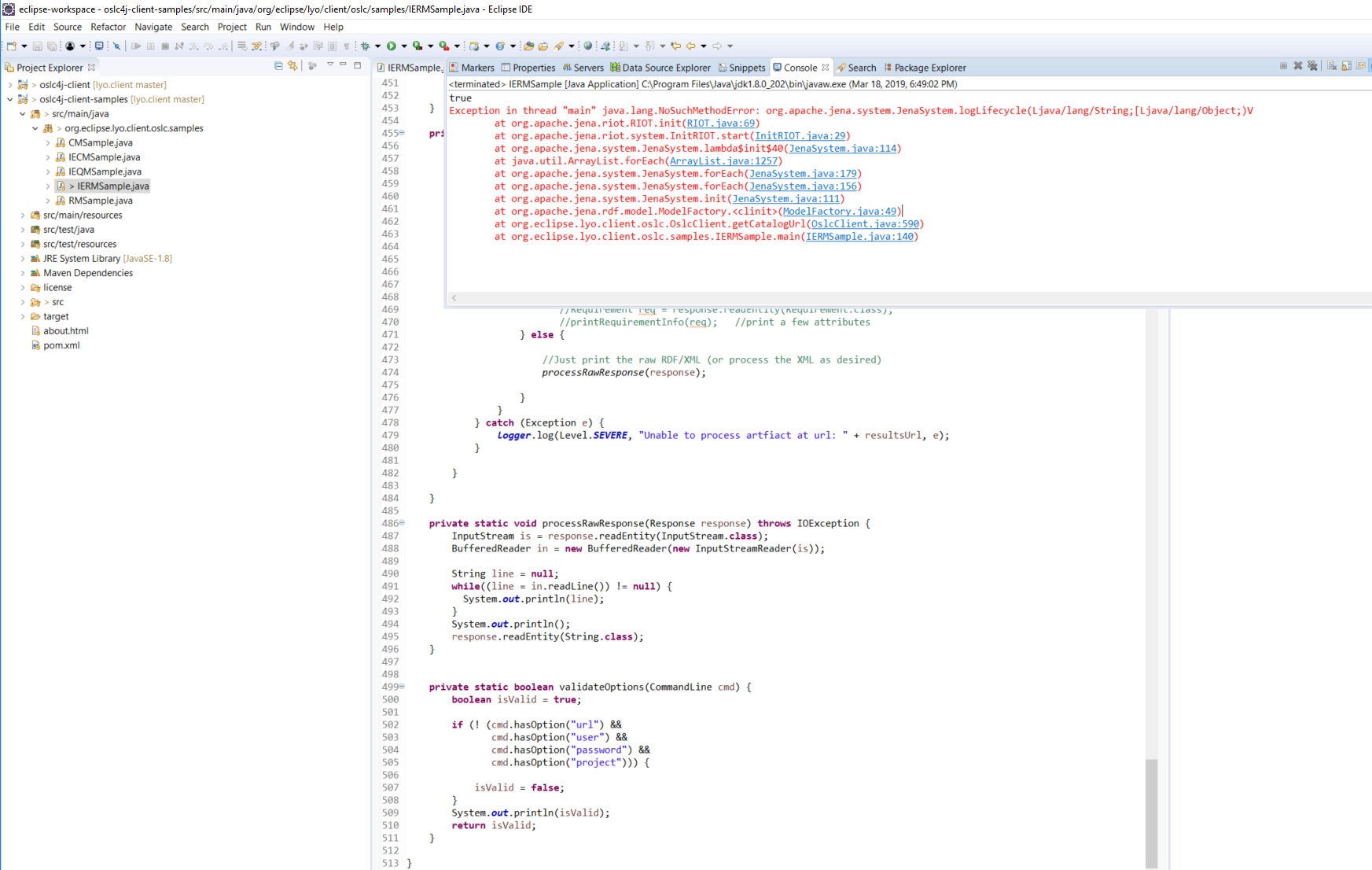Remove all terminated launches in Console
This screenshot has height=870, width=1372.
pyautogui.click(x=1312, y=66)
